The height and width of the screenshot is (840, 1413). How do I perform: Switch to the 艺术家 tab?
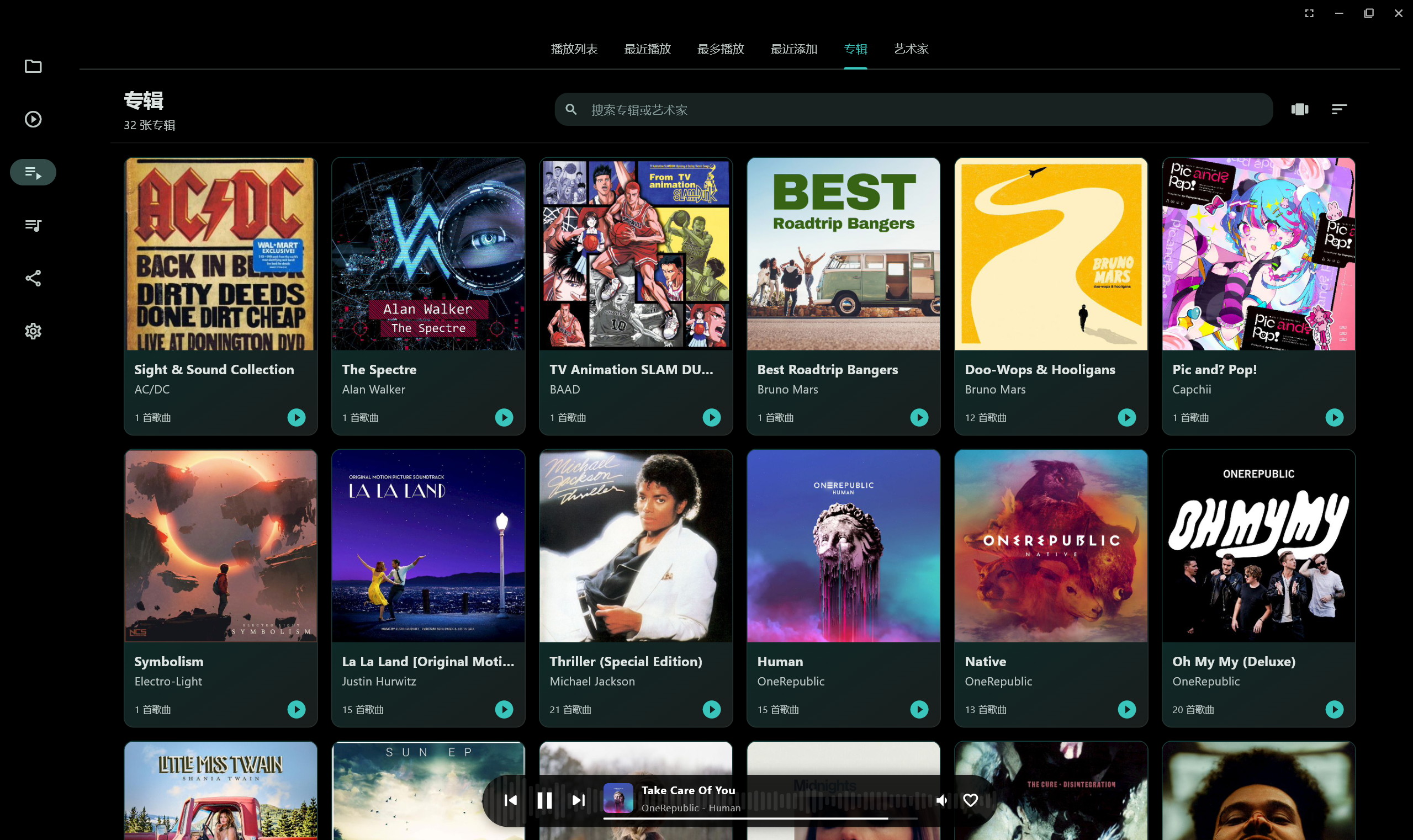pos(911,49)
